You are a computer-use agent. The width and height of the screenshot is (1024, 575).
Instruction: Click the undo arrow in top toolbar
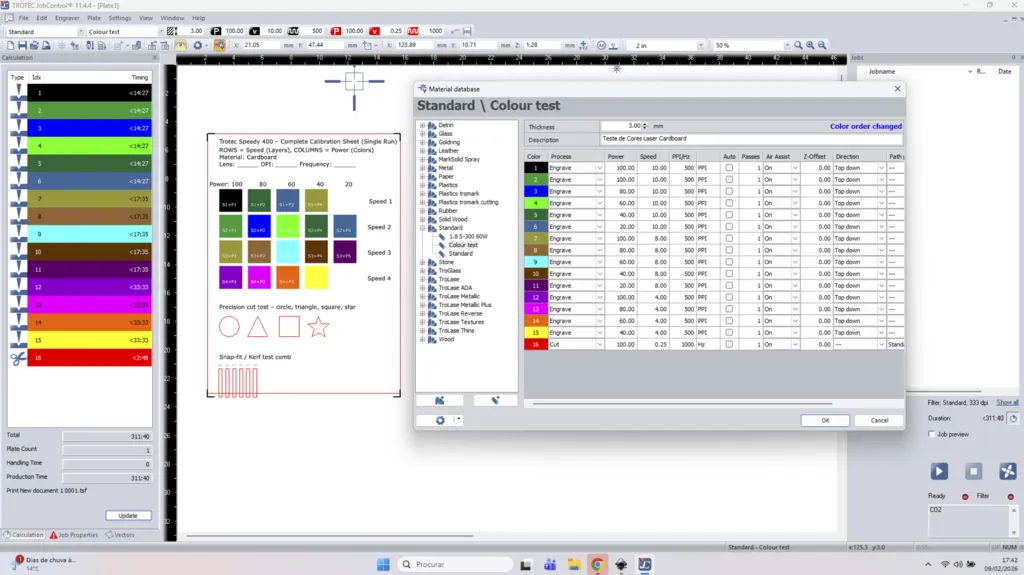click(455, 31)
